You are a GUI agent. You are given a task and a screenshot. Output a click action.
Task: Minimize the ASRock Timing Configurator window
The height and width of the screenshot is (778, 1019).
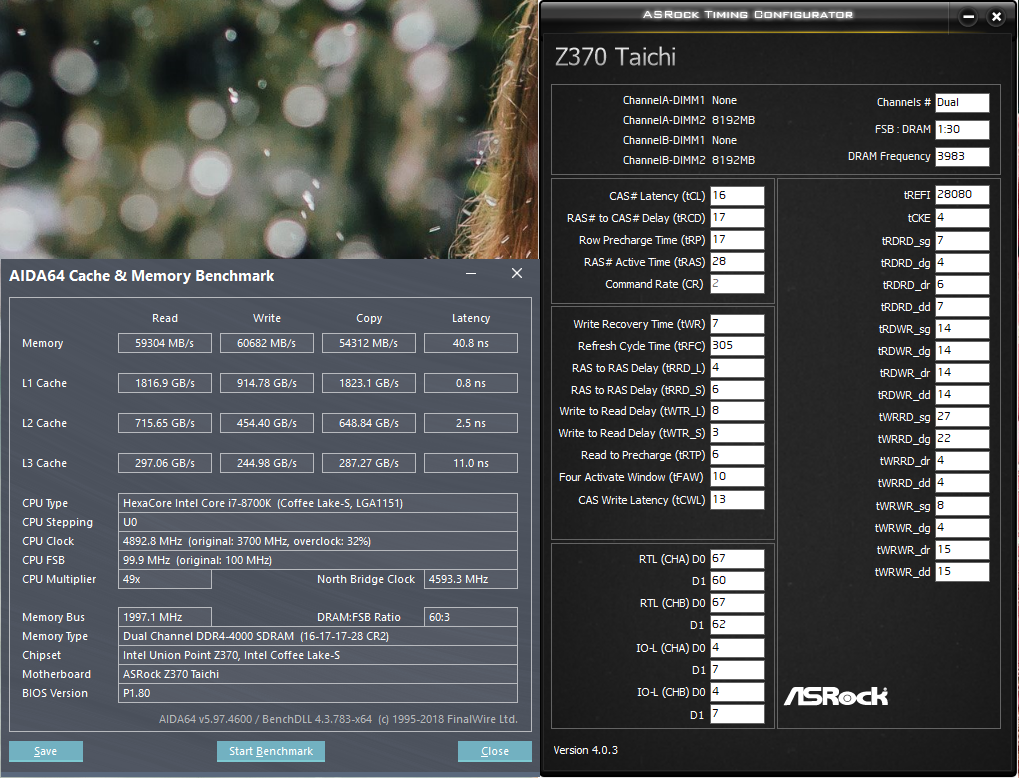pos(968,17)
